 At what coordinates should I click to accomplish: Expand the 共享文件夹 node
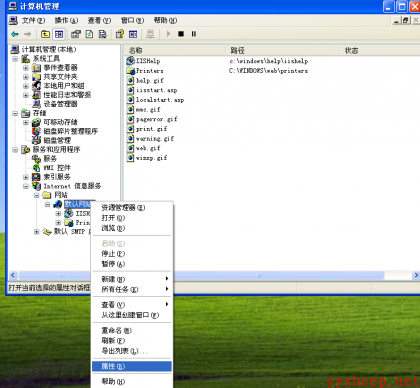coord(26,77)
